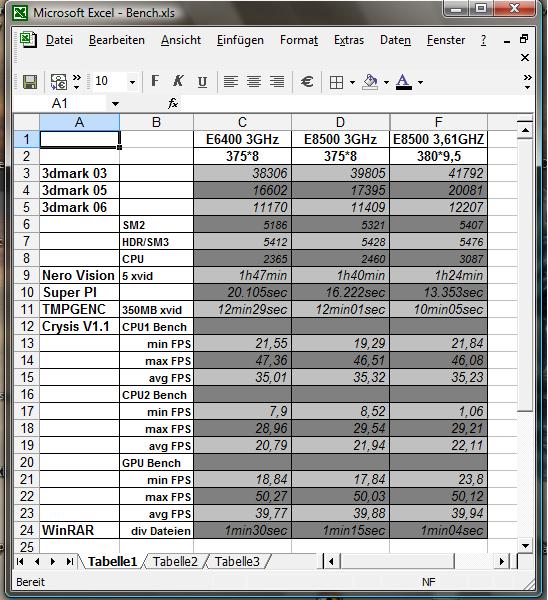
Task: Open the font size dropdown
Action: pos(132,82)
